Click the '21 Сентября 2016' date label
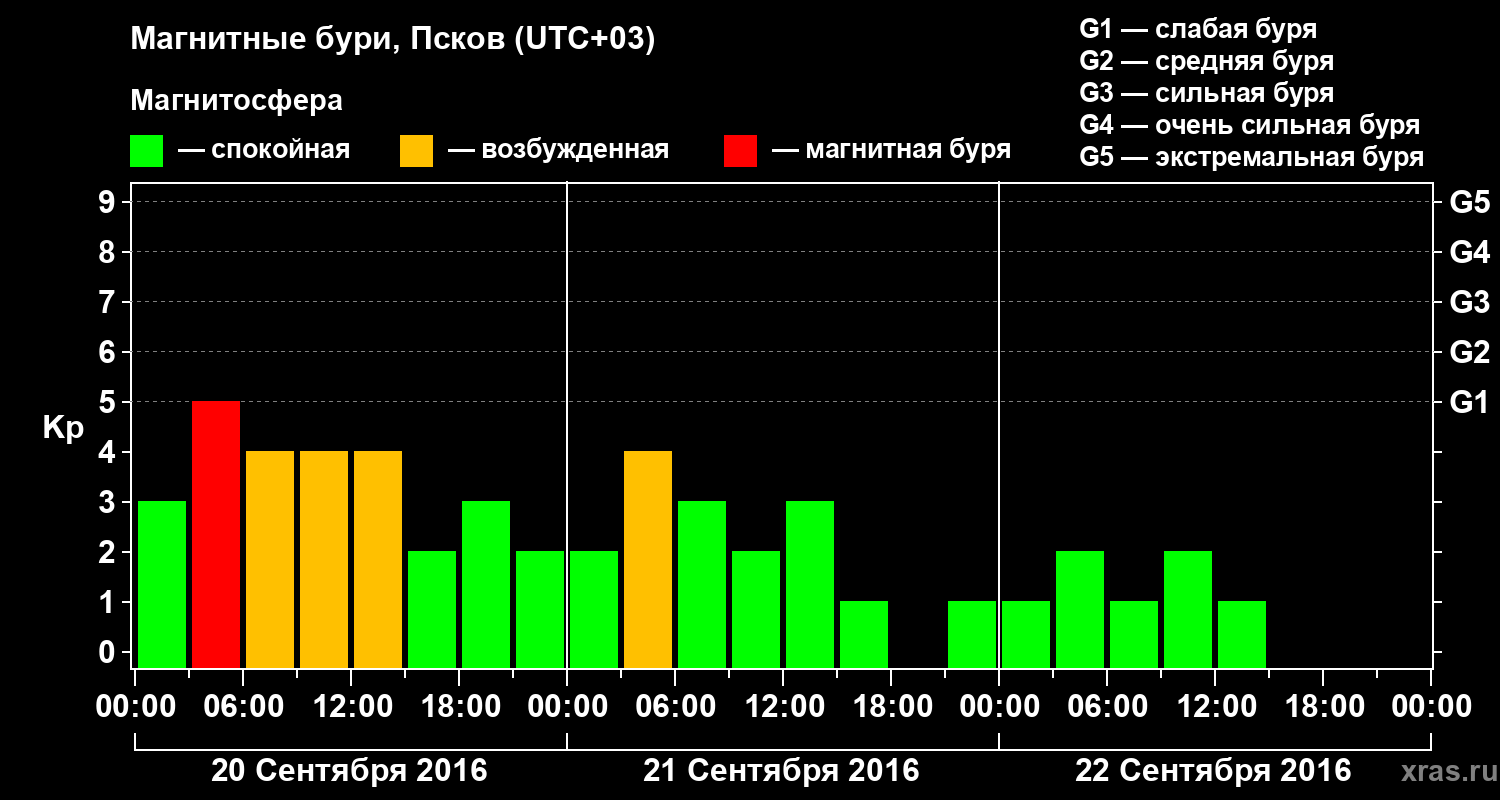 coord(781,771)
